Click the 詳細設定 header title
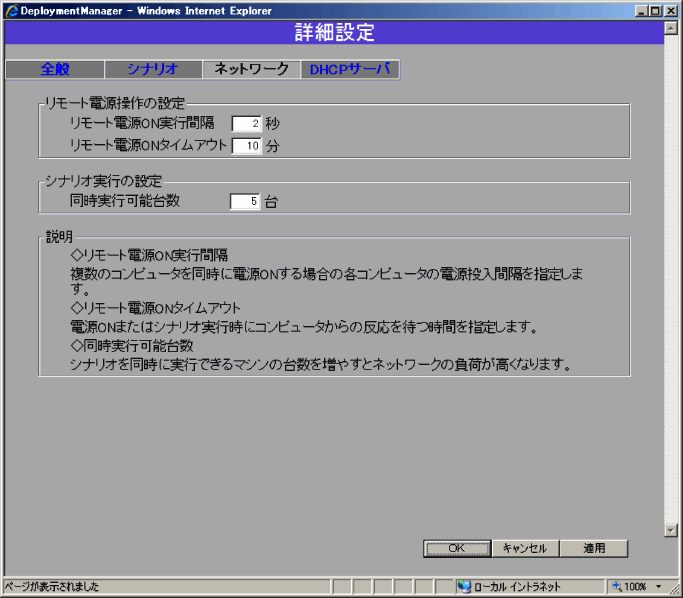This screenshot has height=598, width=683. pyautogui.click(x=335, y=32)
